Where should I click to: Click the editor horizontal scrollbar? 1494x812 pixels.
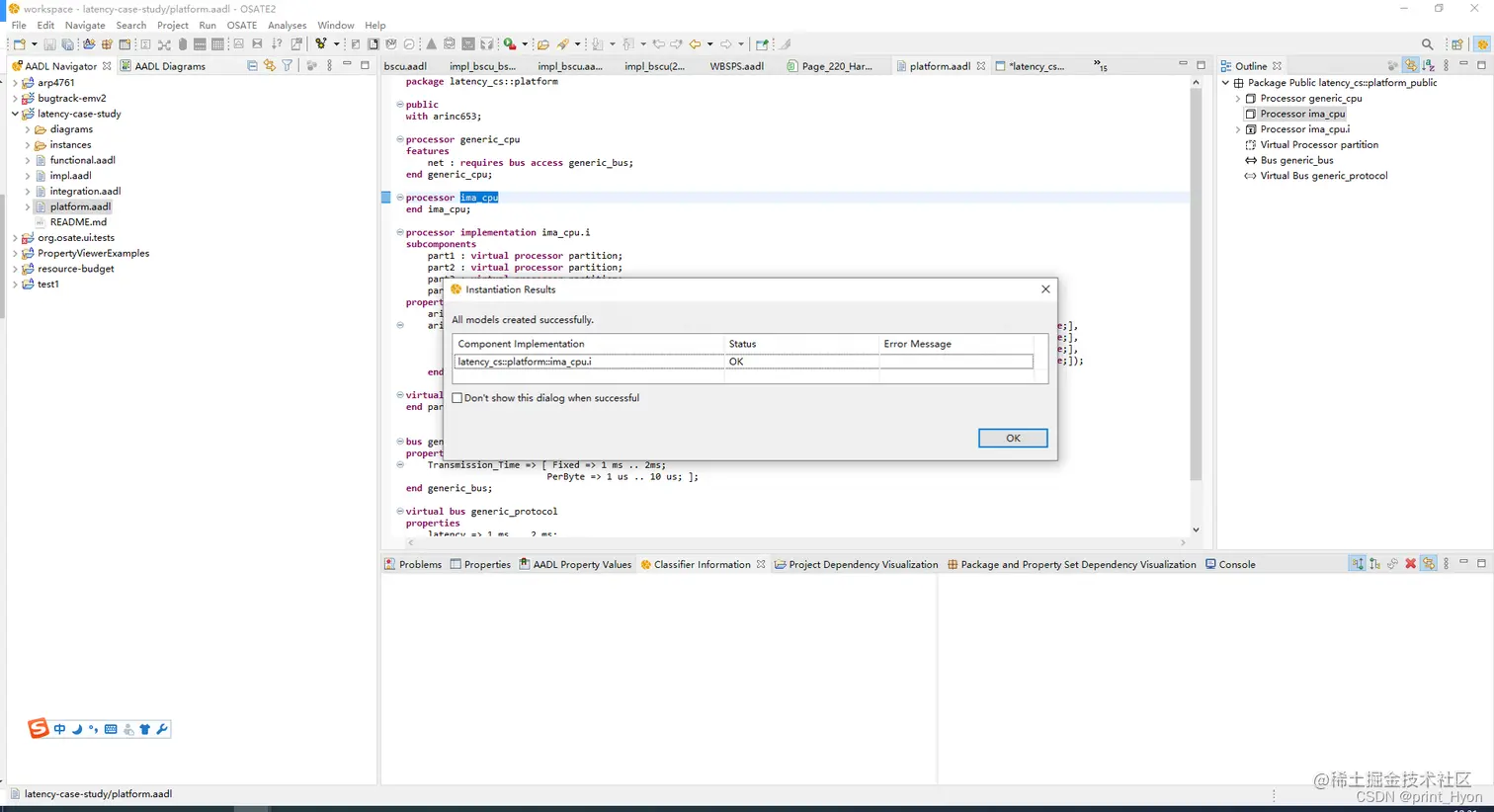(x=796, y=542)
